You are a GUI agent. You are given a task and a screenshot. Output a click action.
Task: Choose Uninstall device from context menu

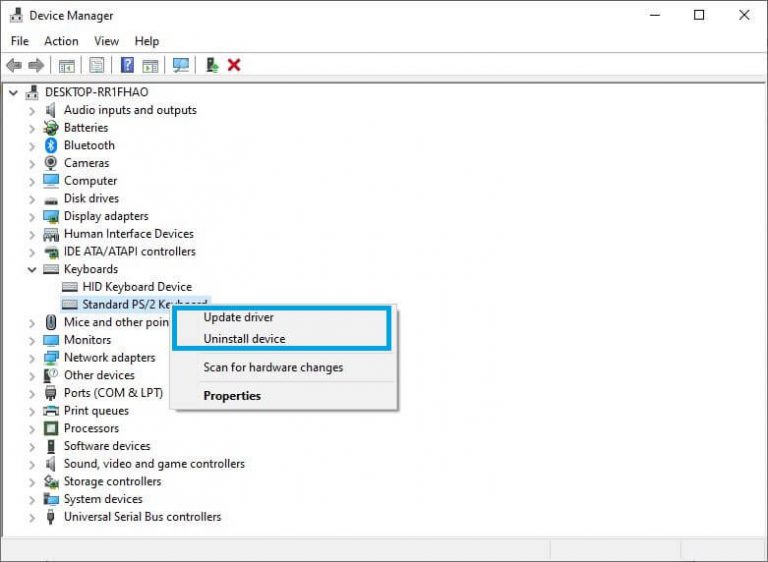[244, 339]
